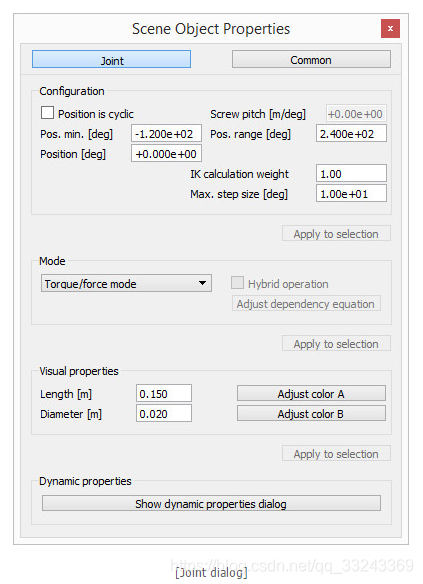Edit the Max. step size field
Image resolution: width=423 pixels, height=584 pixels.
(352, 194)
